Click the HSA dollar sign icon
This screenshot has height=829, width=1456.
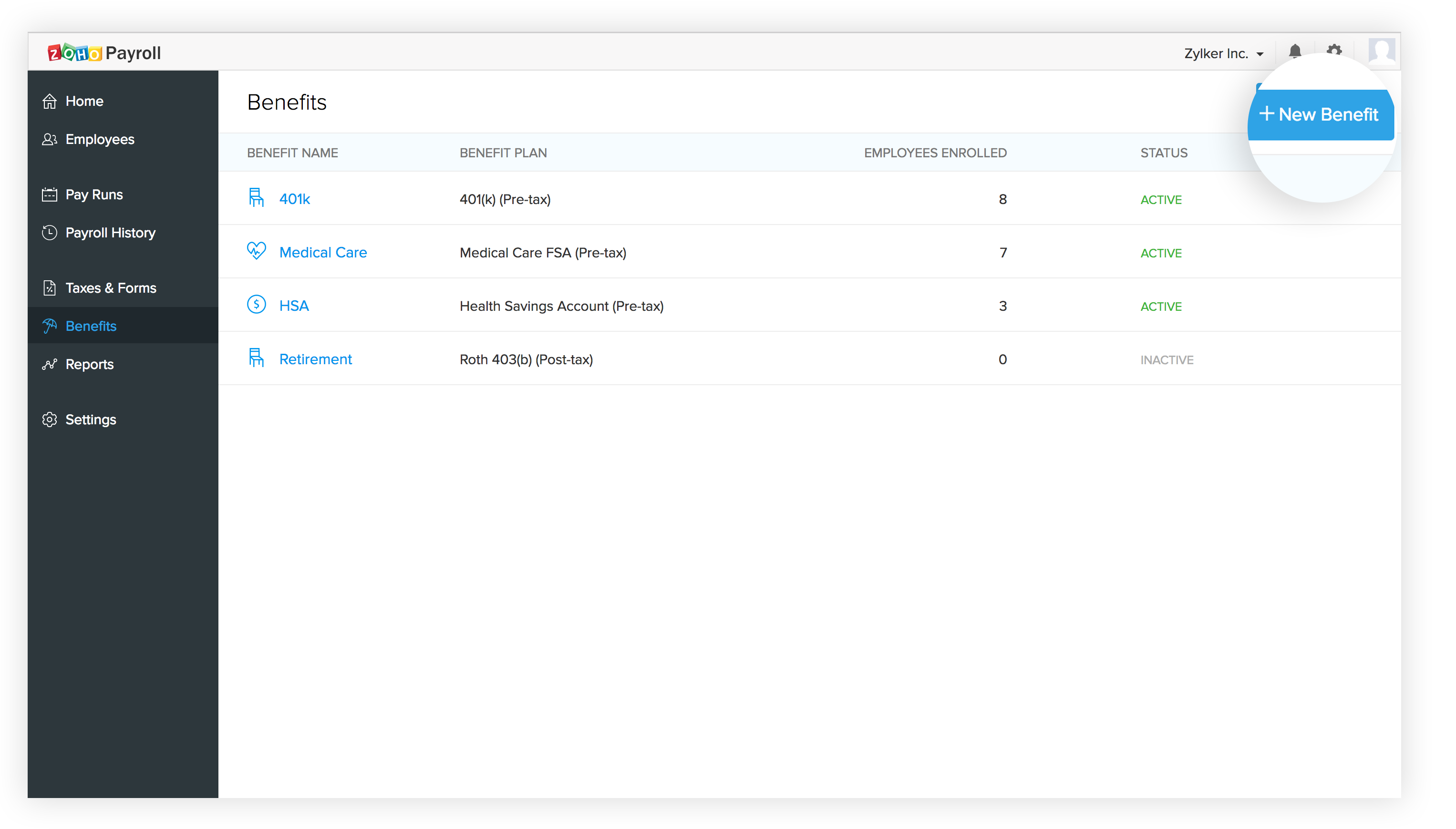(x=256, y=305)
